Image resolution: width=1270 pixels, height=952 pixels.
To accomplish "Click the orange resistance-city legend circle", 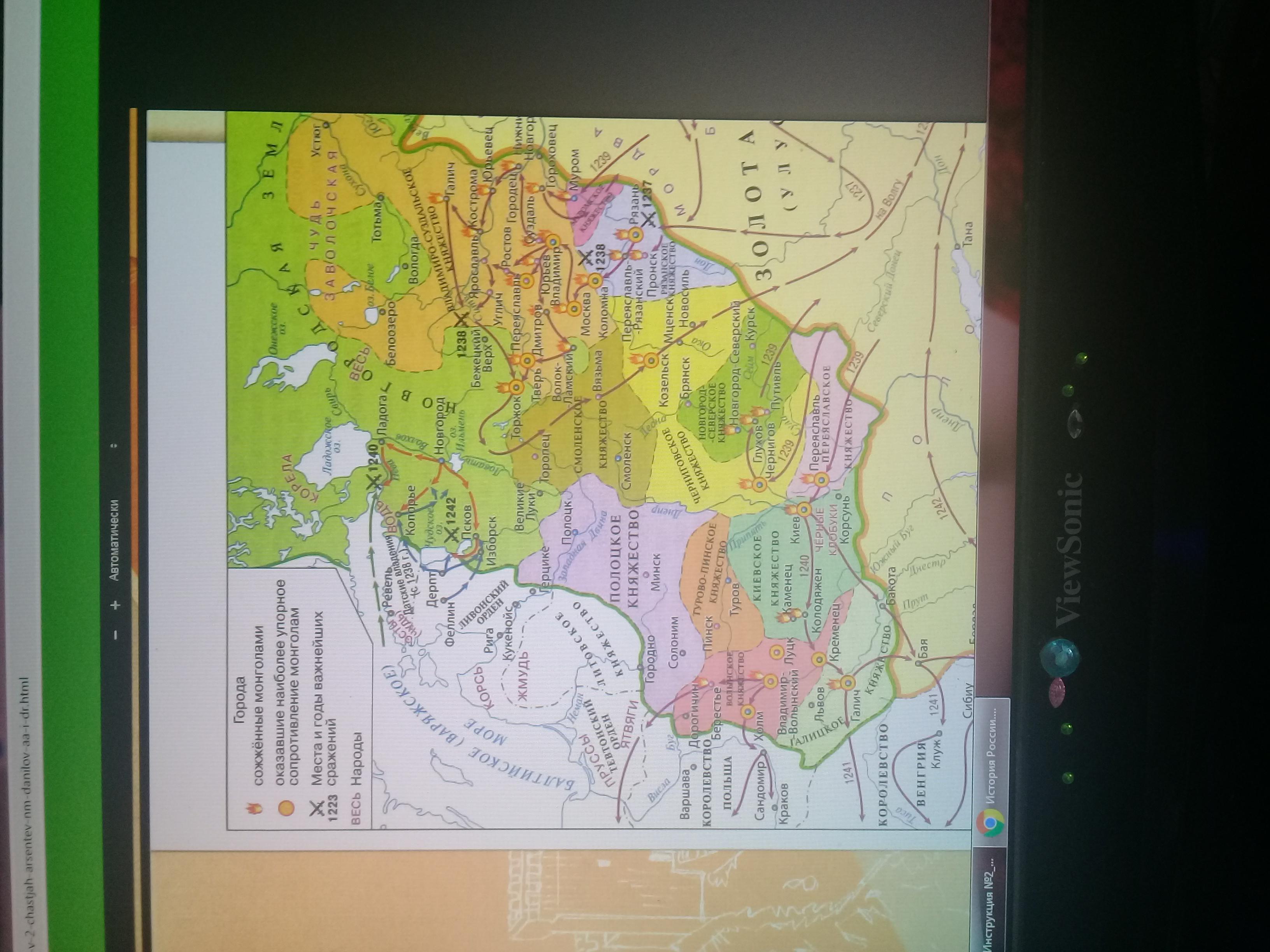I will click(286, 808).
